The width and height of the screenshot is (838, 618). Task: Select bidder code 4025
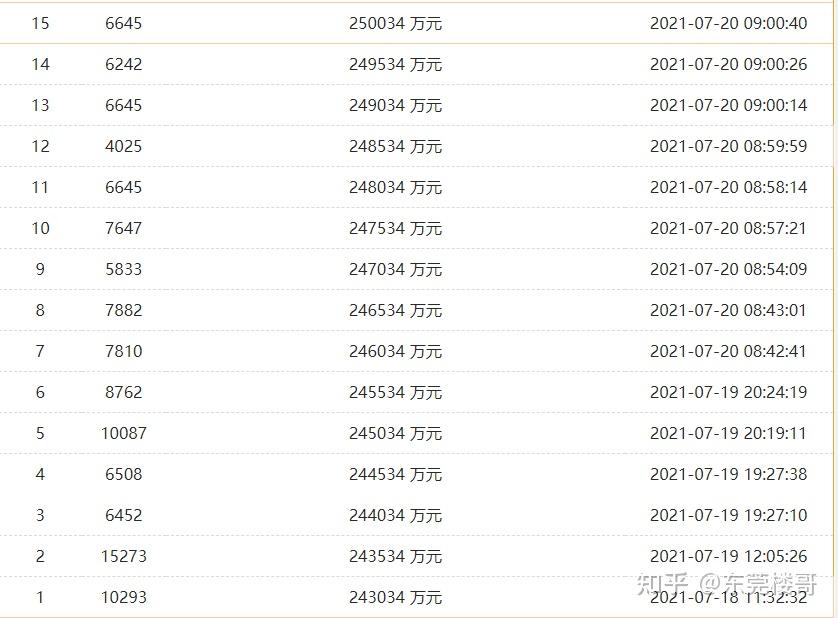123,146
